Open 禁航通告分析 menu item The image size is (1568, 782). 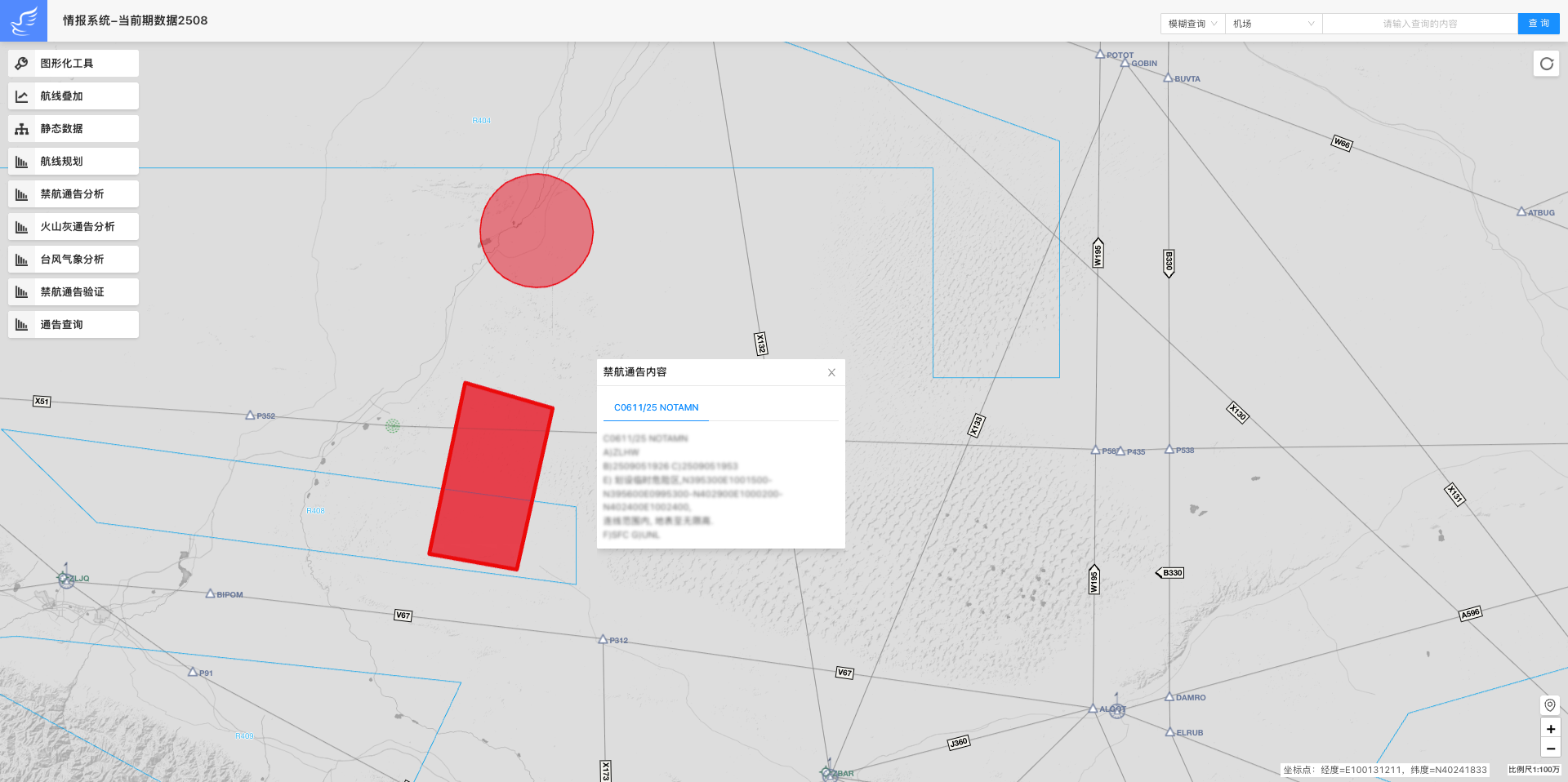(73, 194)
